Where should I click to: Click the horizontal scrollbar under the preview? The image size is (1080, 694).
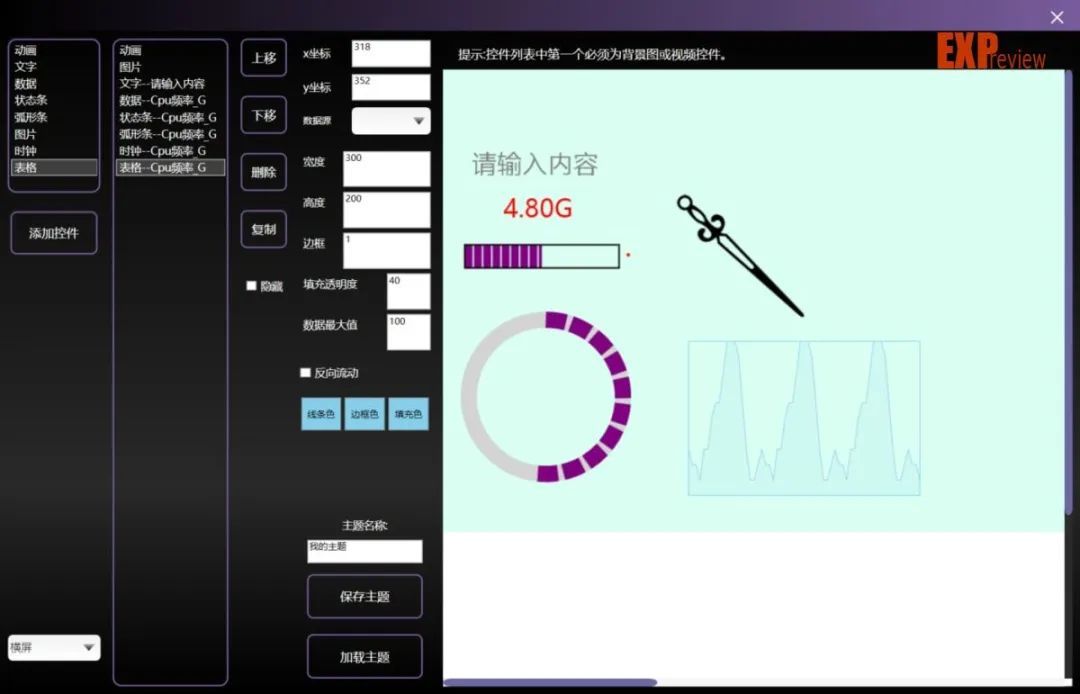point(550,682)
